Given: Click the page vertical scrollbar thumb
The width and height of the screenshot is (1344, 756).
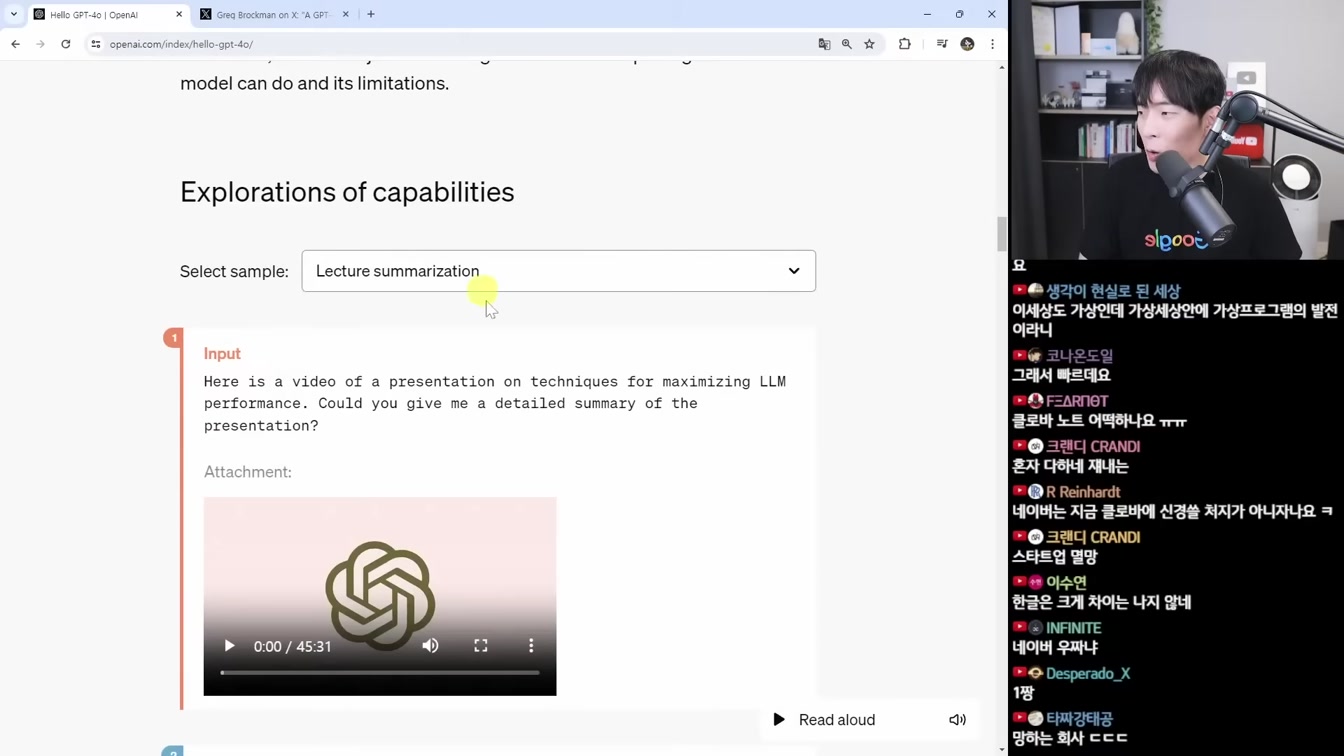Looking at the screenshot, I should click(x=1002, y=234).
